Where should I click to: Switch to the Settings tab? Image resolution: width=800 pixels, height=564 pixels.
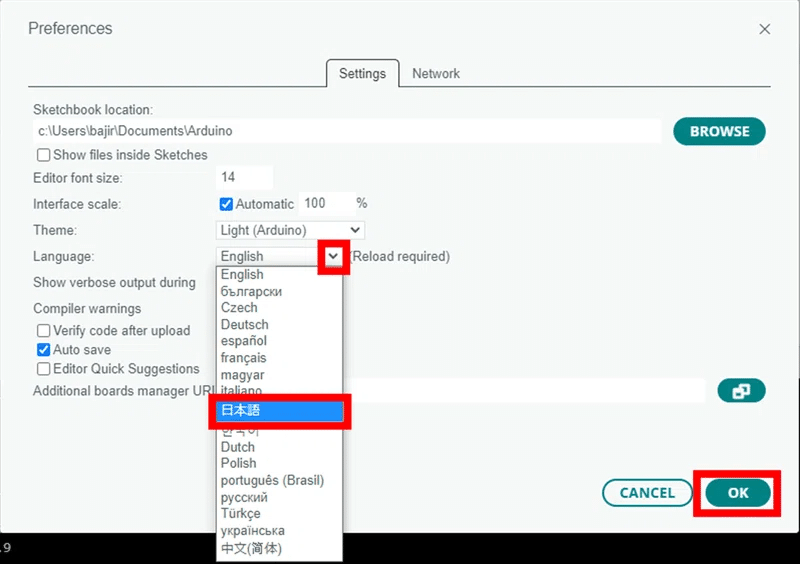(362, 73)
